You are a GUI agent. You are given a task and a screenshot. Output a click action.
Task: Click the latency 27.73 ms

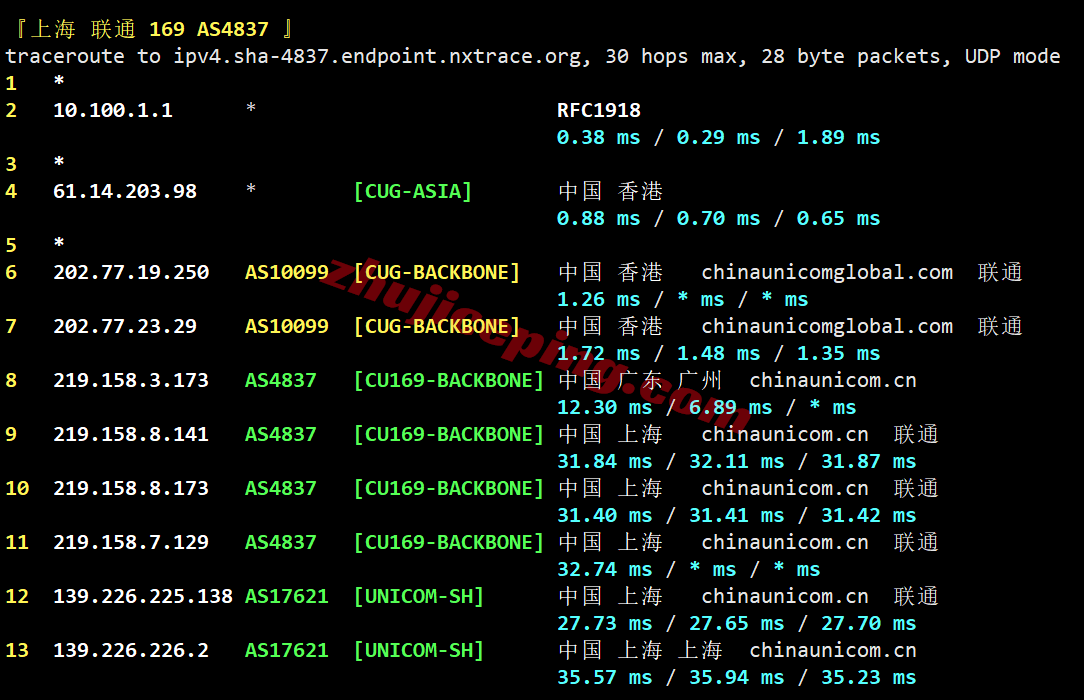(x=604, y=623)
